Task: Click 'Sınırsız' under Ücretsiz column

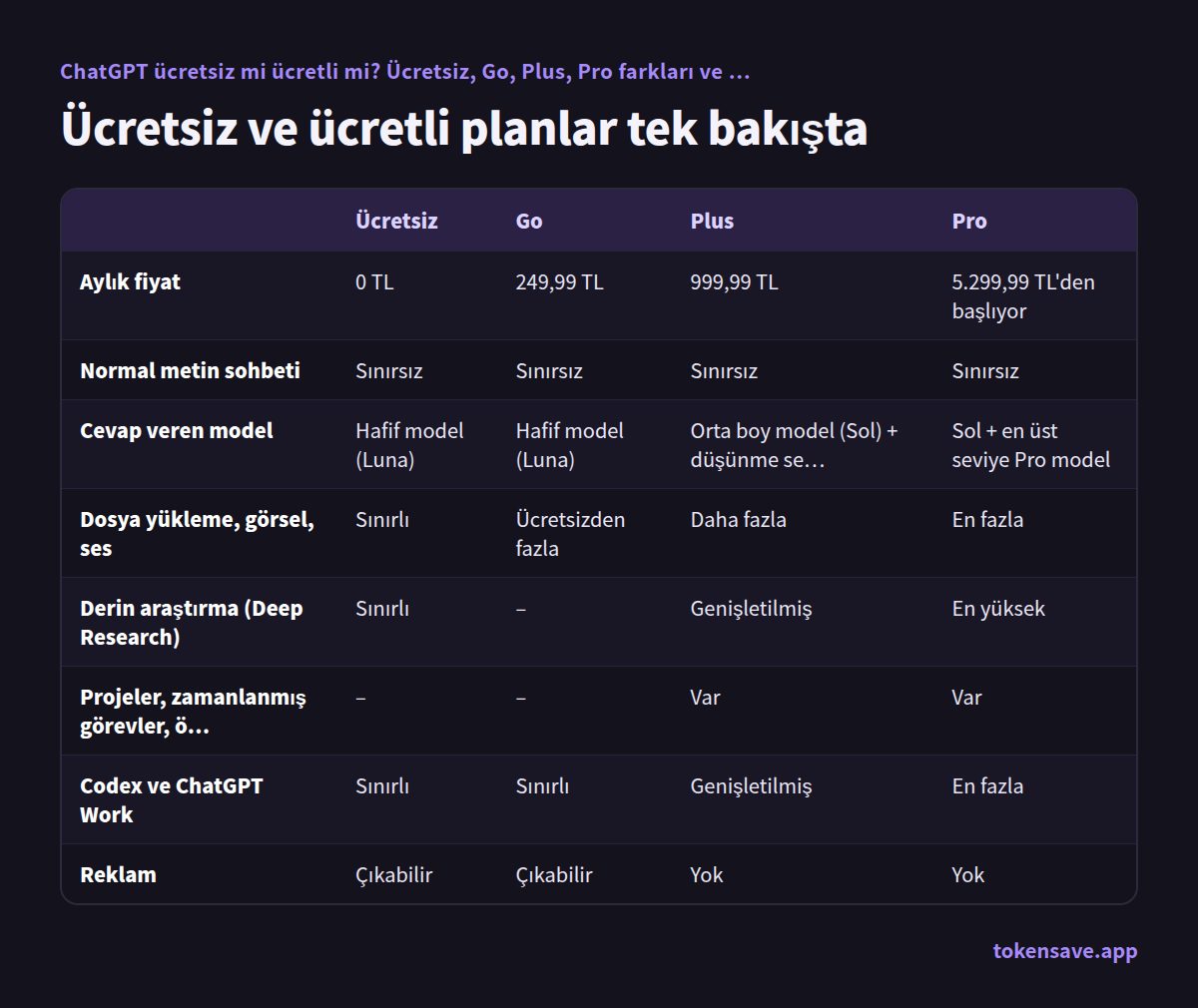Action: 388,371
